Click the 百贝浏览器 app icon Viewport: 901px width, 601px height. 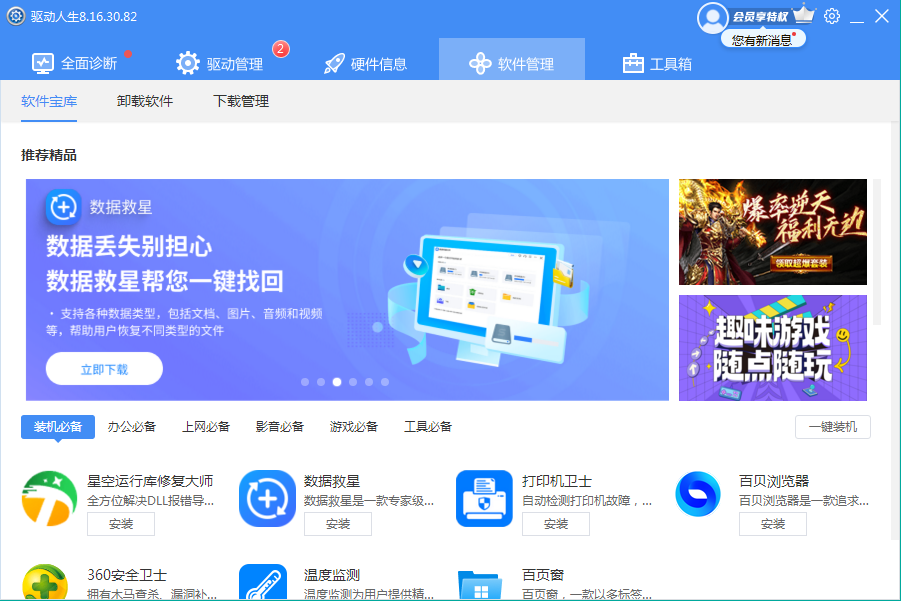[x=697, y=495]
